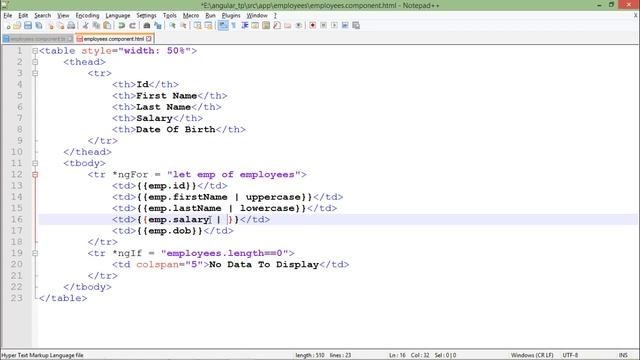Viewport: 640px width, 360px height.
Task: Open the Run menu
Action: pos(210,16)
